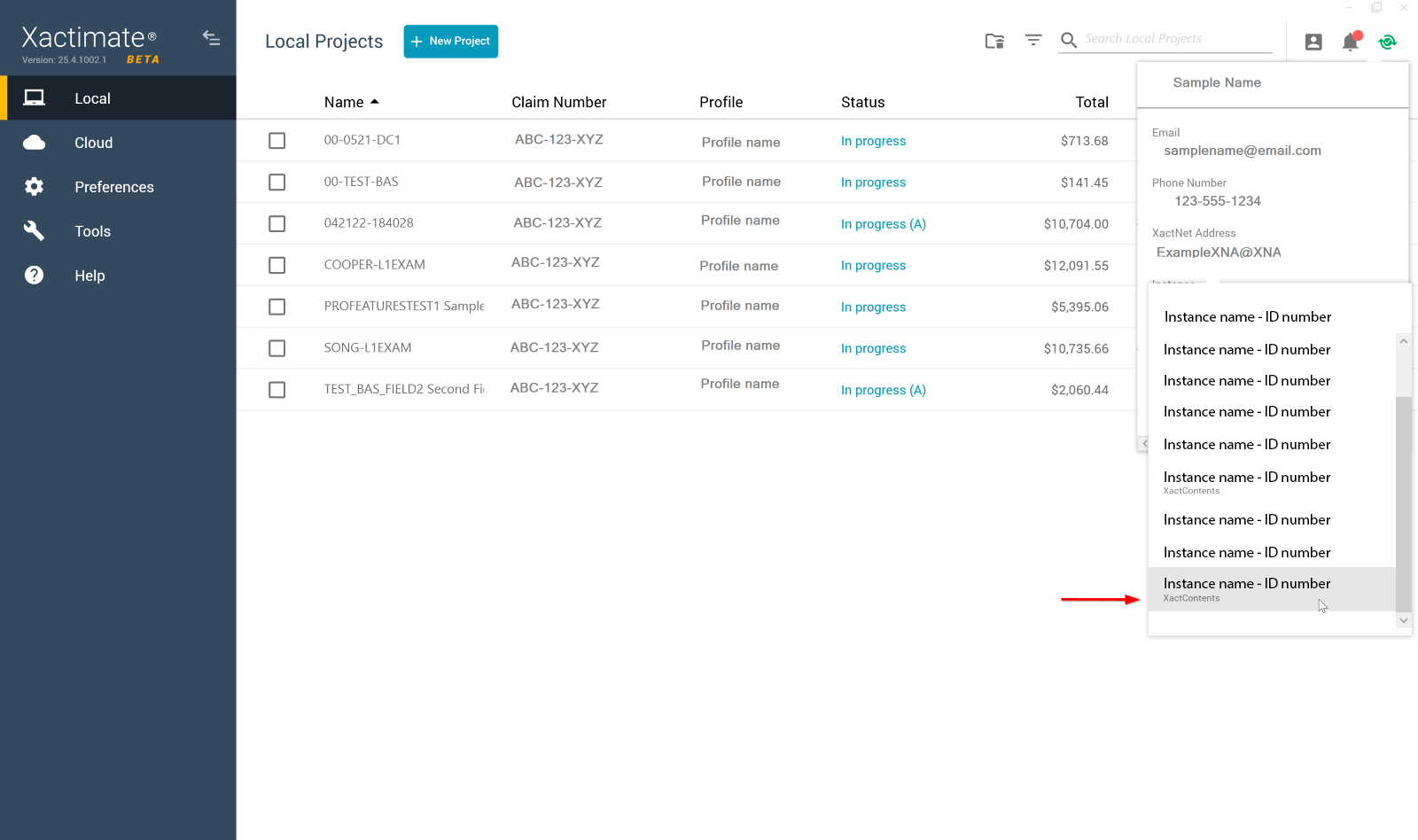Viewport: 1418px width, 840px height.
Task: Click the green cloud sync icon
Action: [x=1388, y=42]
